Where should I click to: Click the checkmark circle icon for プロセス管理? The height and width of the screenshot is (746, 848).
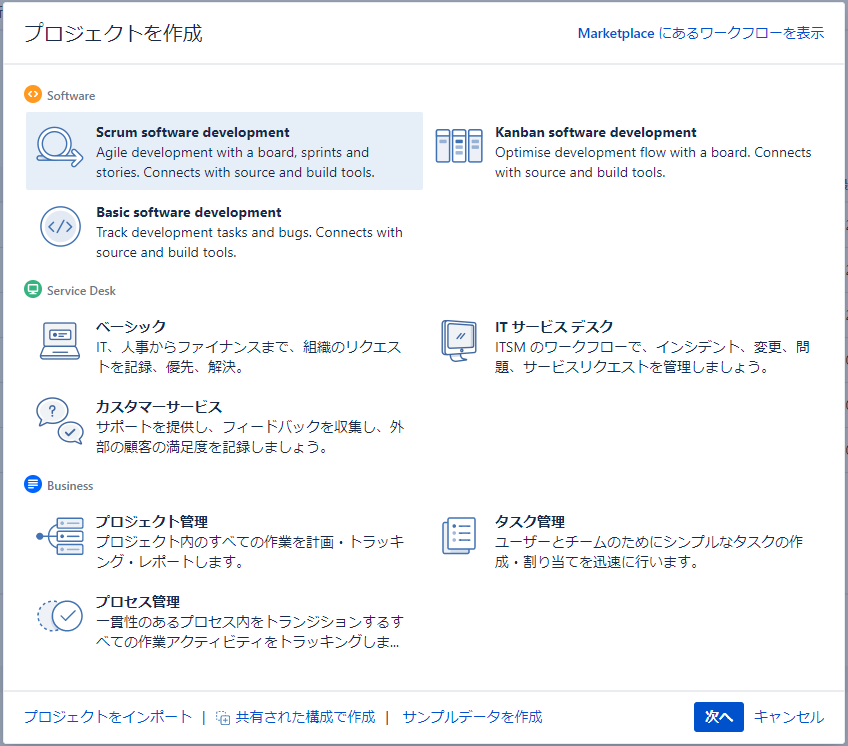[x=59, y=616]
